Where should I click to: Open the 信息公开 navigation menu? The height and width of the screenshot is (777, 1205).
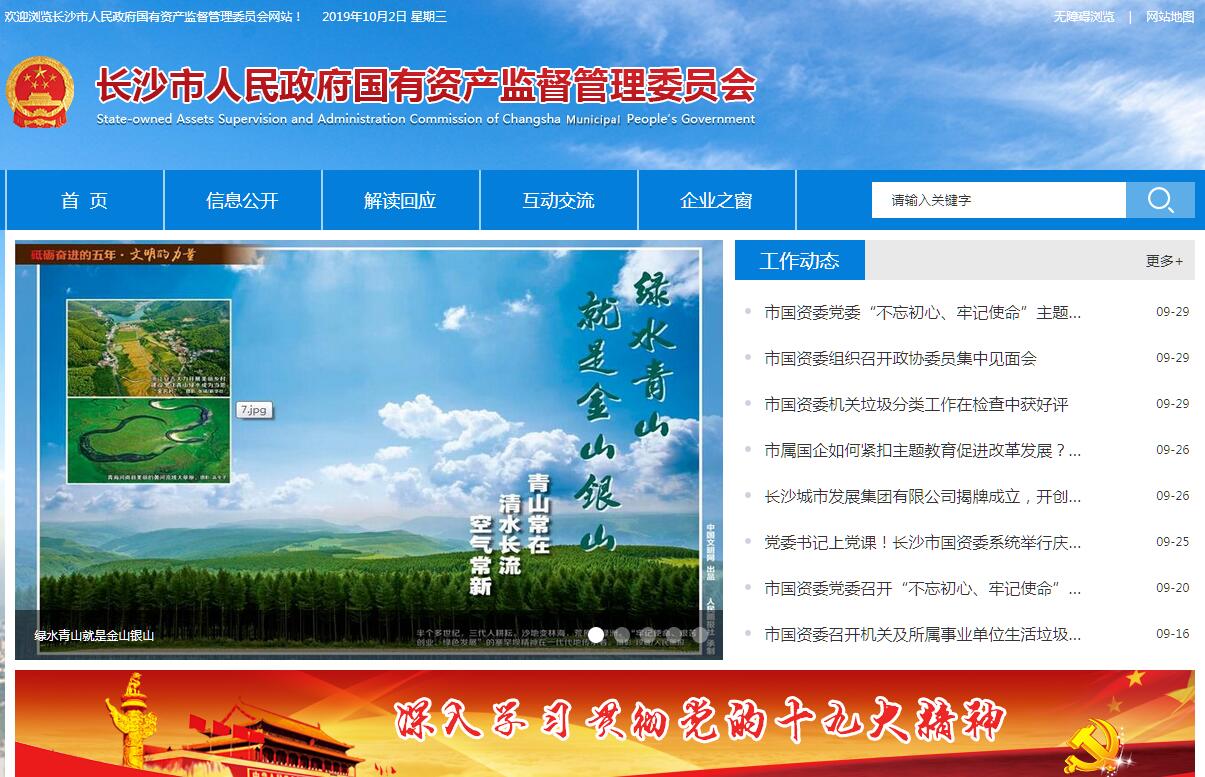(x=242, y=200)
